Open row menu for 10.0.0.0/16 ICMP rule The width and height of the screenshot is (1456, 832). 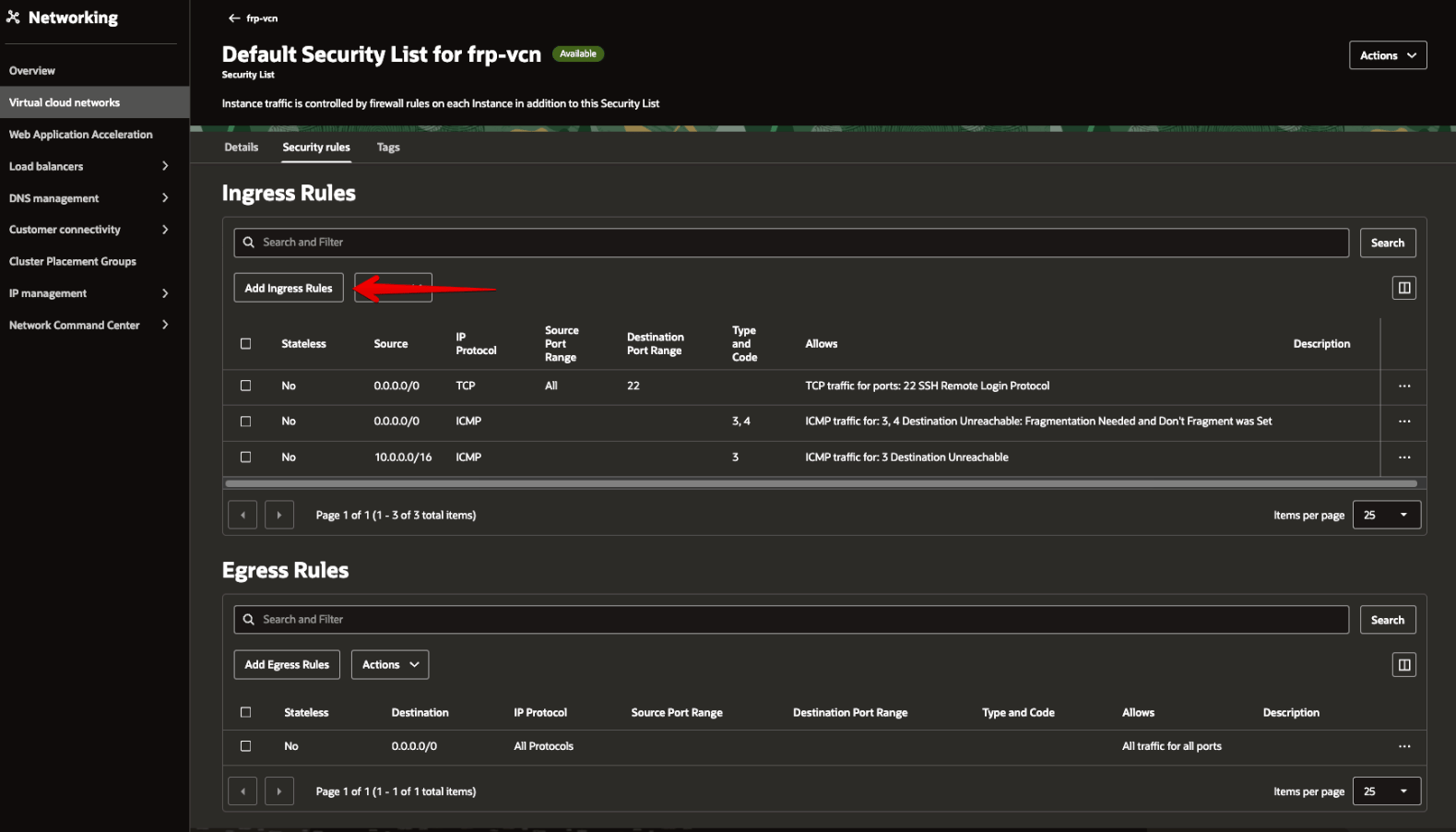[x=1403, y=458]
